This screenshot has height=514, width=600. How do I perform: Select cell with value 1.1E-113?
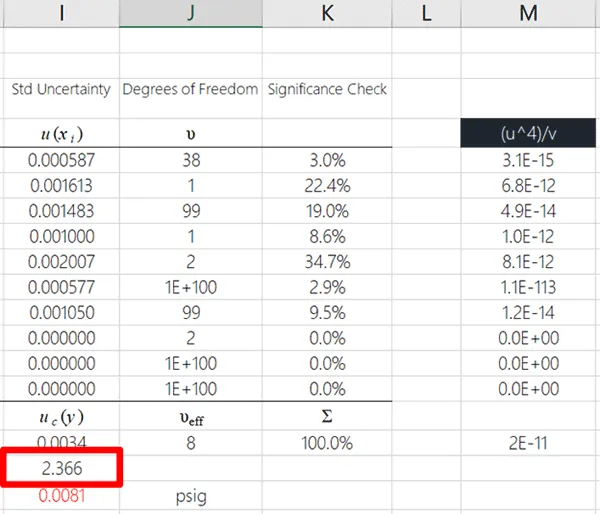pyautogui.click(x=528, y=287)
